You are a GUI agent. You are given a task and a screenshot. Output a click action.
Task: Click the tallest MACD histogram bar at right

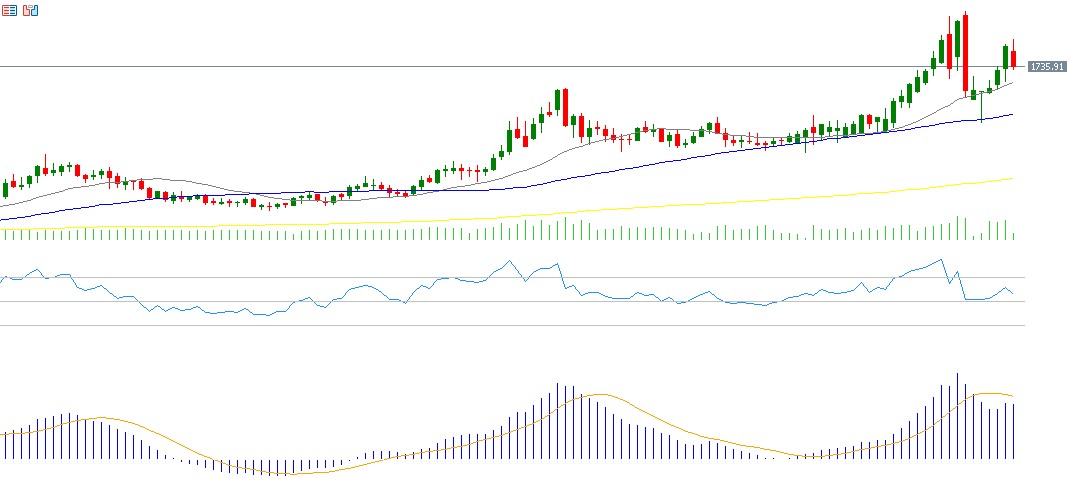point(957,420)
